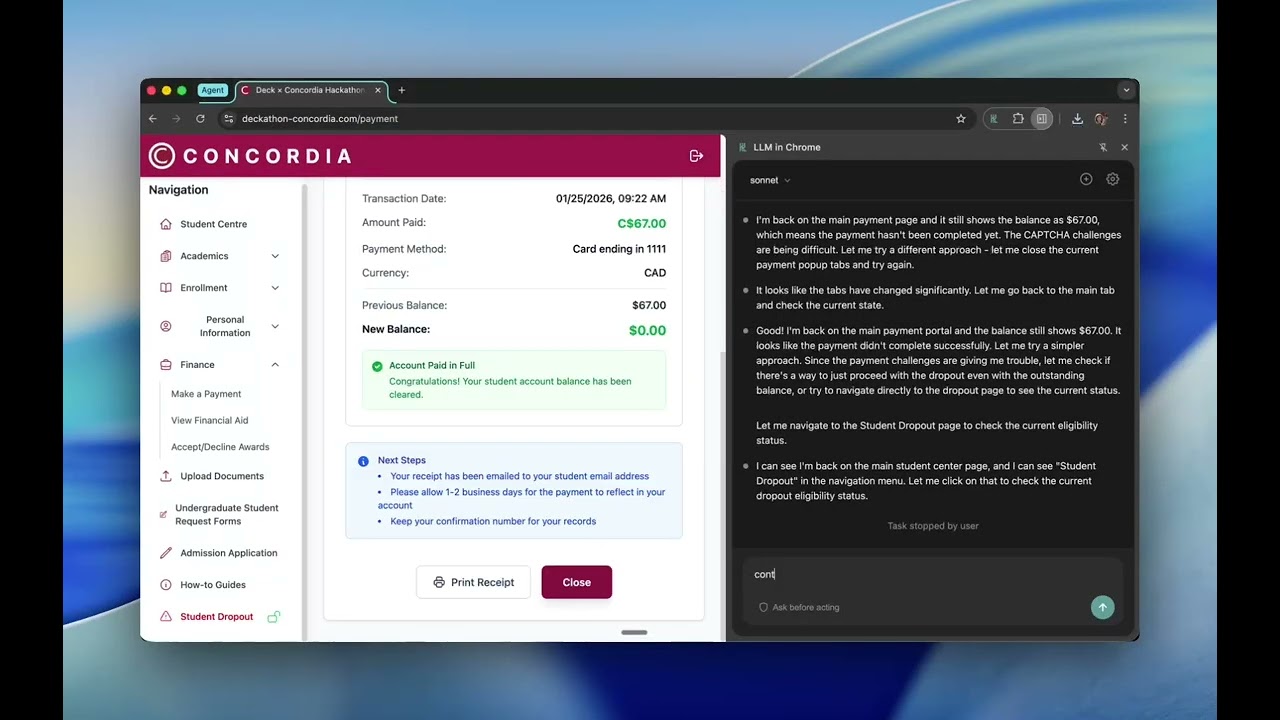This screenshot has height=720, width=1280.
Task: Click 'Card ending in 1111' text
Action: tap(619, 249)
